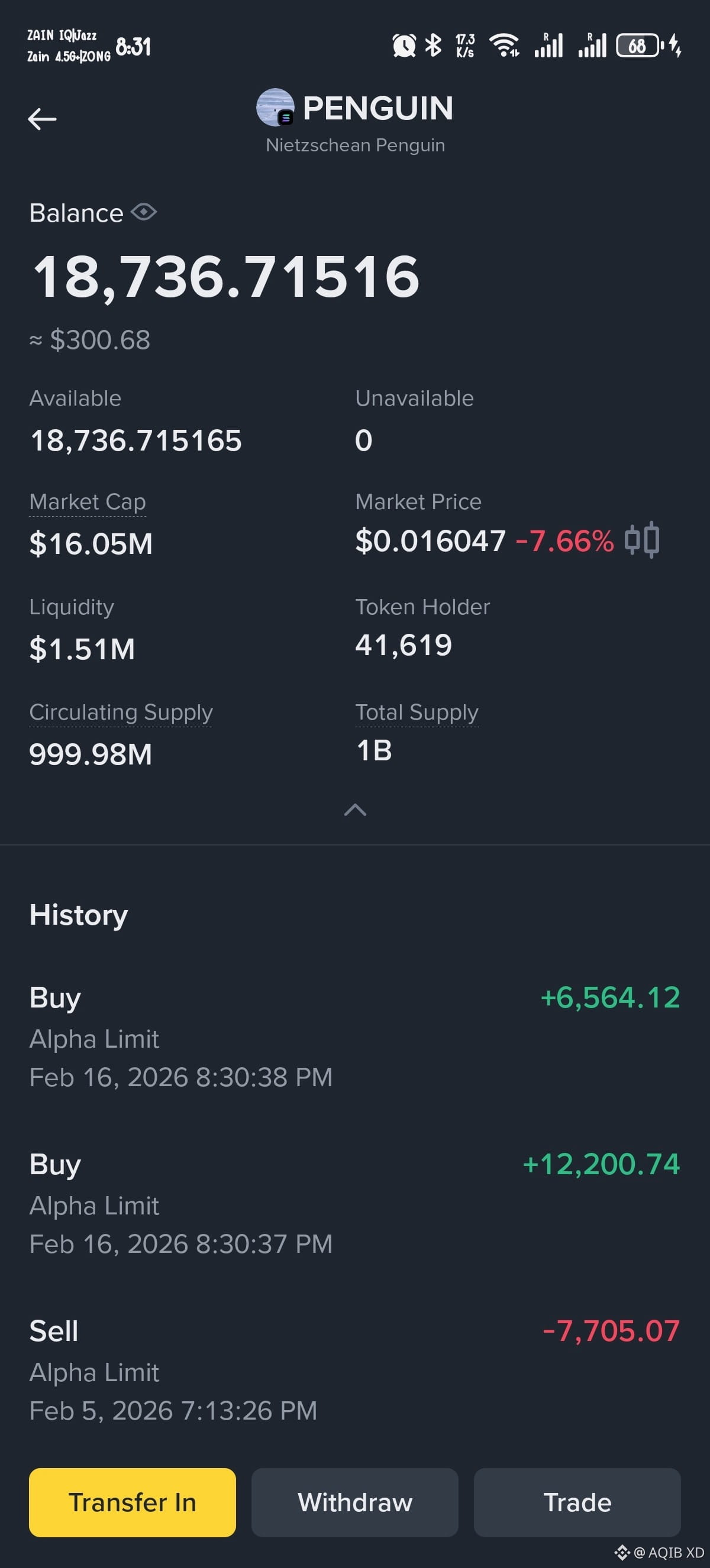Tap the Binance watermark logo icon

[622, 1552]
